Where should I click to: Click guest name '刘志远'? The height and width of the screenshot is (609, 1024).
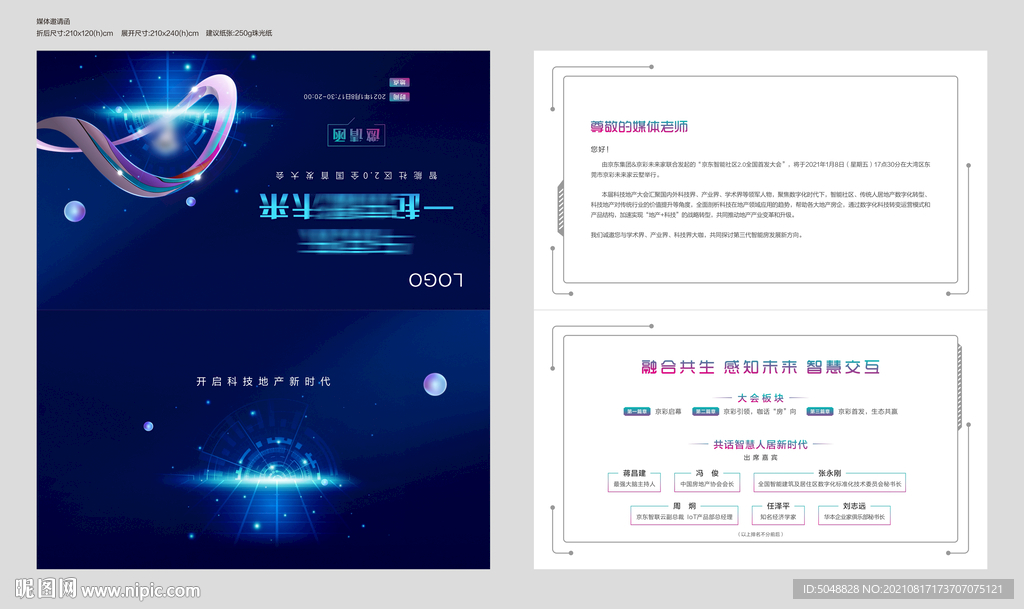[854, 506]
